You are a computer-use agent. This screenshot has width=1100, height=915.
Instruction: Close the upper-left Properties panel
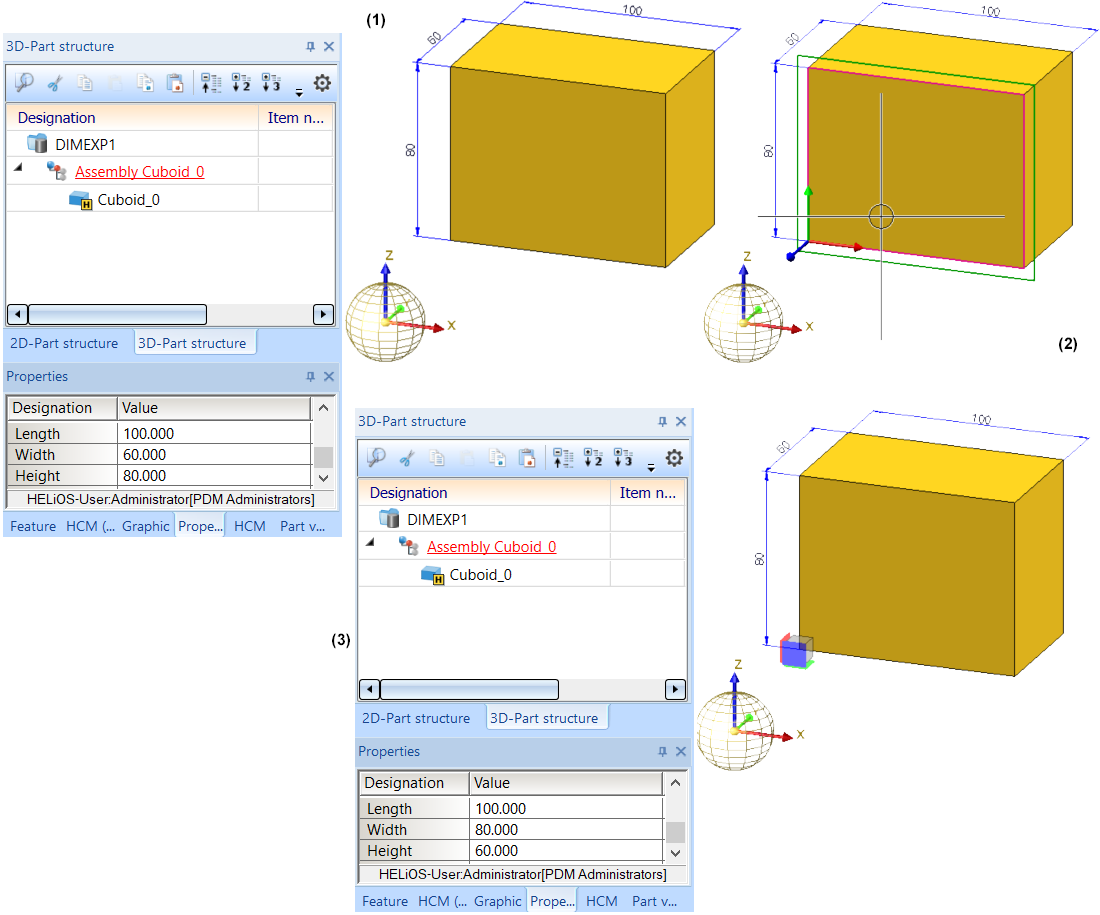[x=329, y=377]
